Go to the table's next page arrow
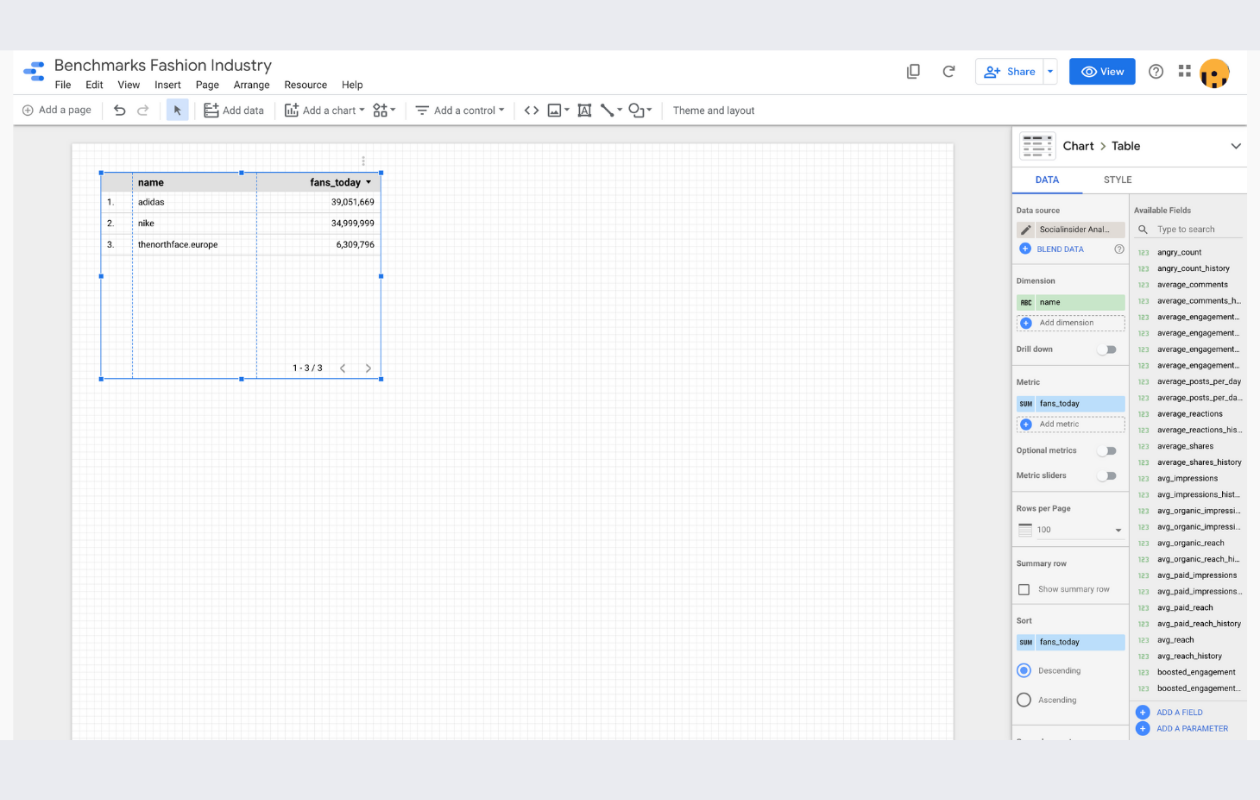 point(368,368)
